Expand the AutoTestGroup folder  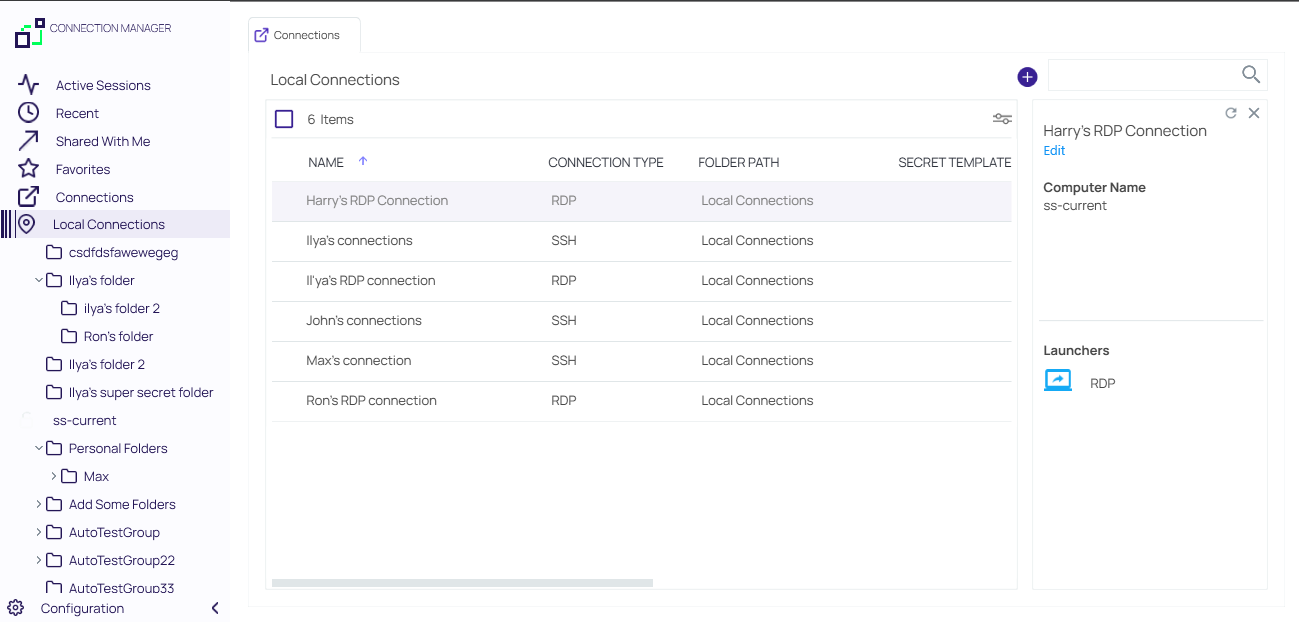(x=40, y=533)
